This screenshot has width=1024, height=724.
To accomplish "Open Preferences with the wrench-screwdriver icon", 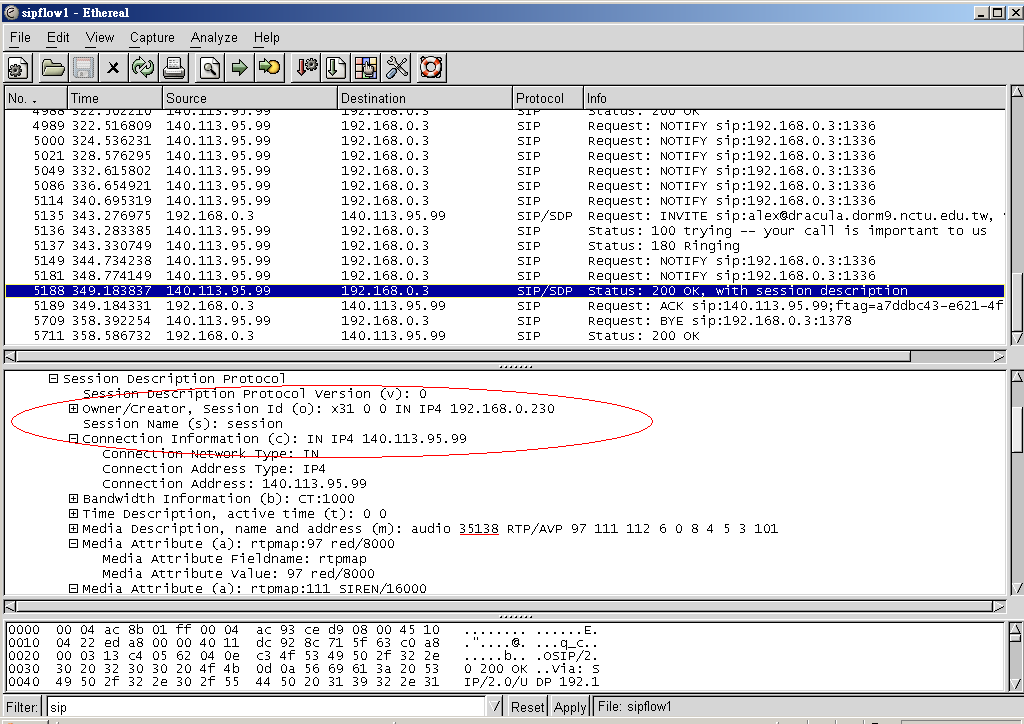I will [x=397, y=68].
